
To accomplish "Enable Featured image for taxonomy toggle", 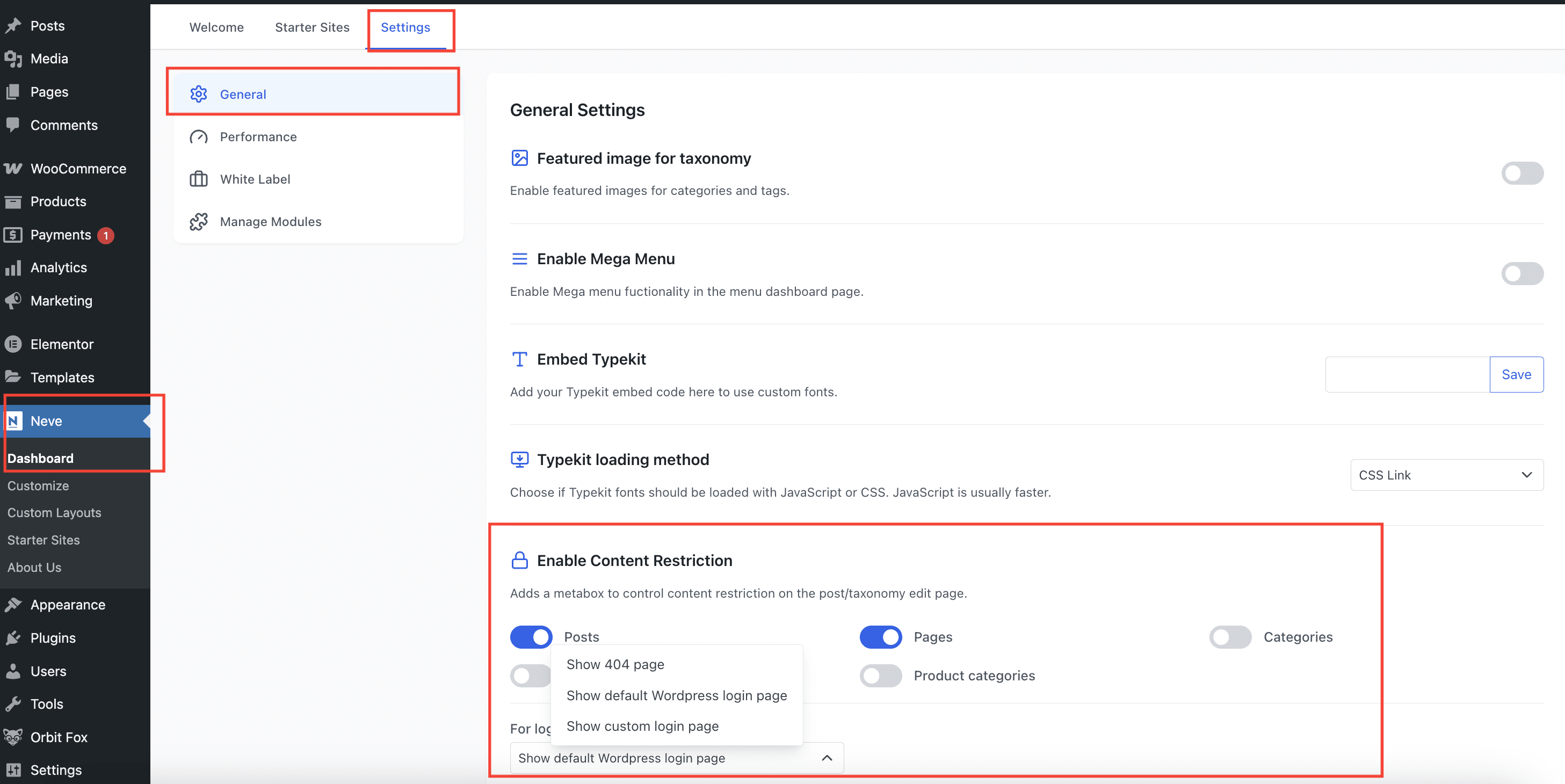I will [1522, 173].
